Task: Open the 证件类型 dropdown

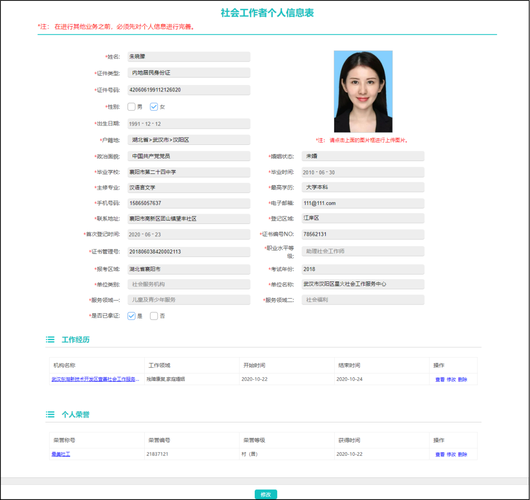Action: point(189,73)
